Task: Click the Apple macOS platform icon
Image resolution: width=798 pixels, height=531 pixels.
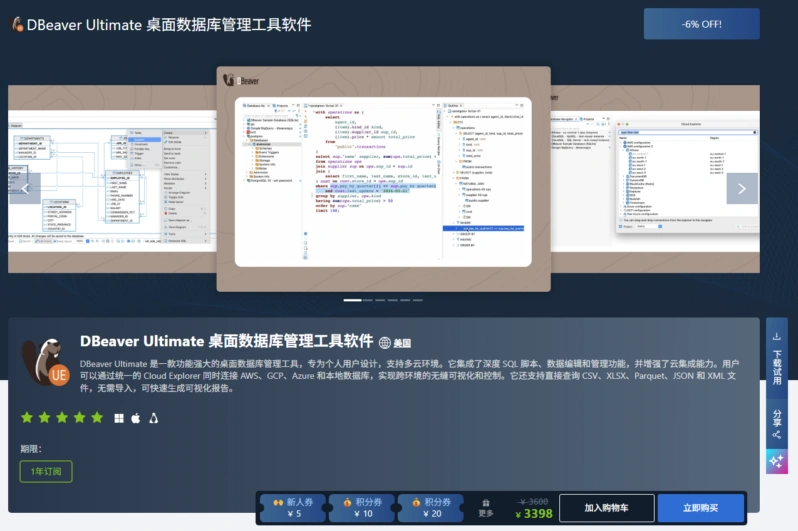Action: (x=136, y=418)
